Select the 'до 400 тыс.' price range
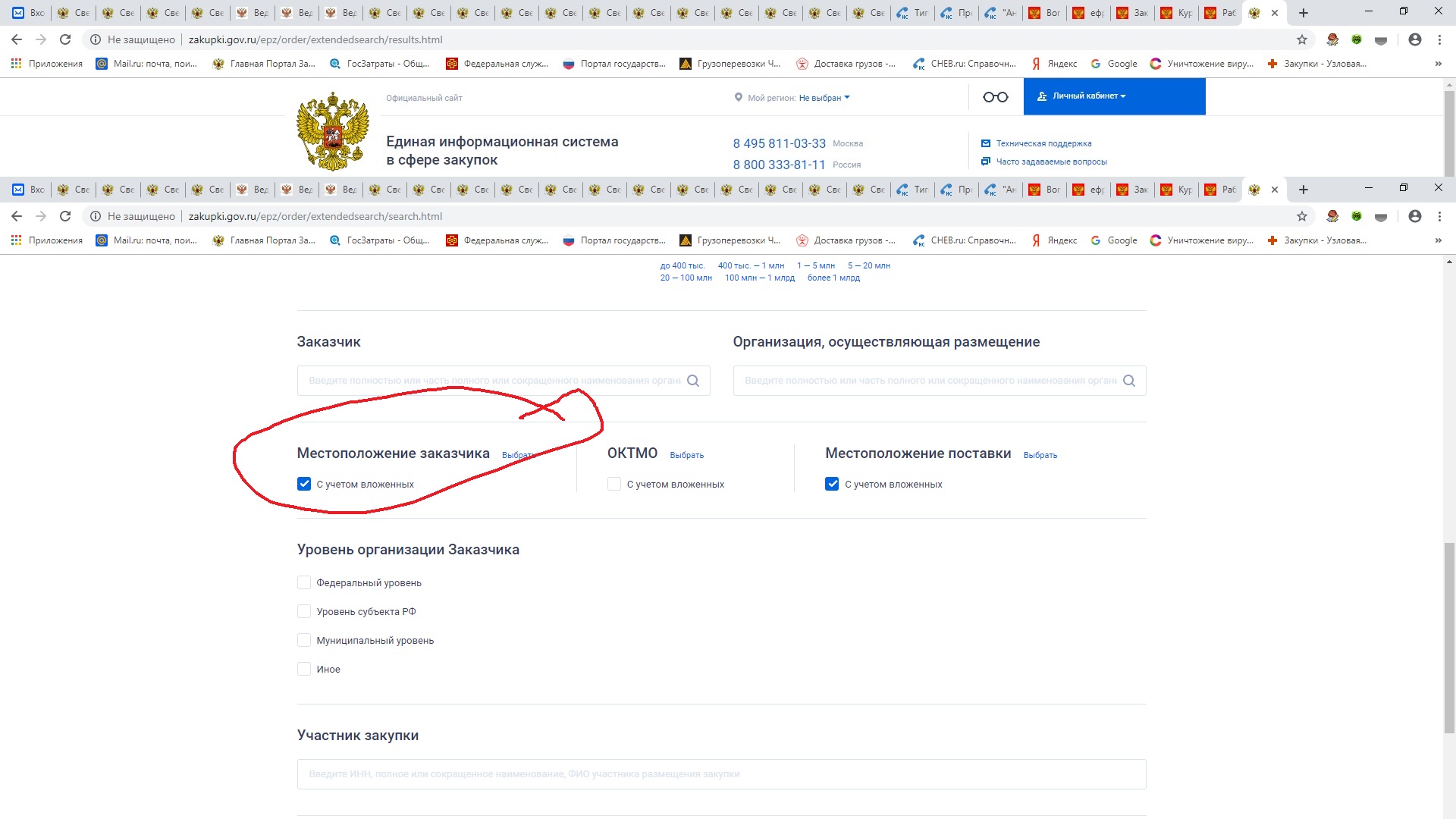 point(682,265)
